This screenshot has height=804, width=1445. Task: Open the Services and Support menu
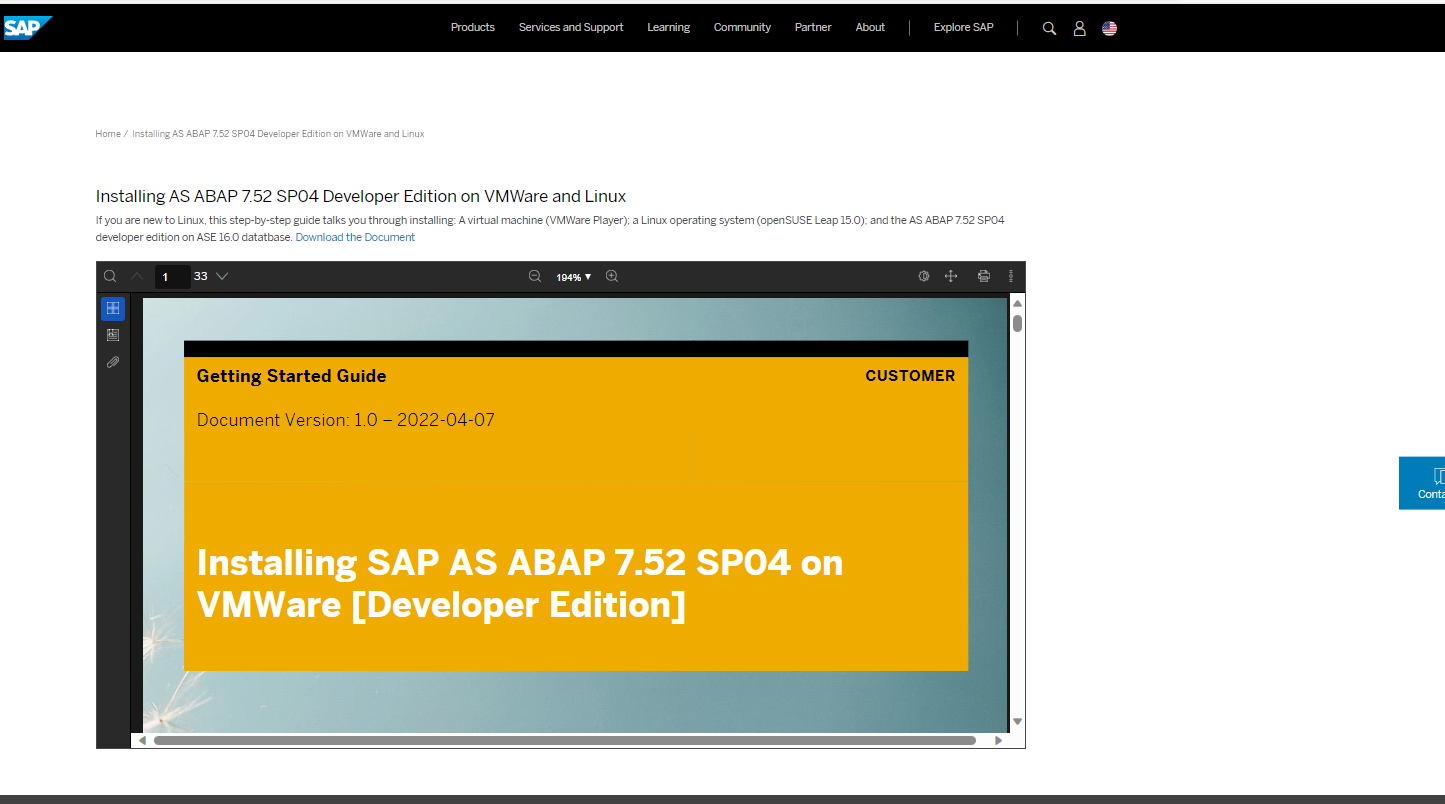tap(571, 27)
